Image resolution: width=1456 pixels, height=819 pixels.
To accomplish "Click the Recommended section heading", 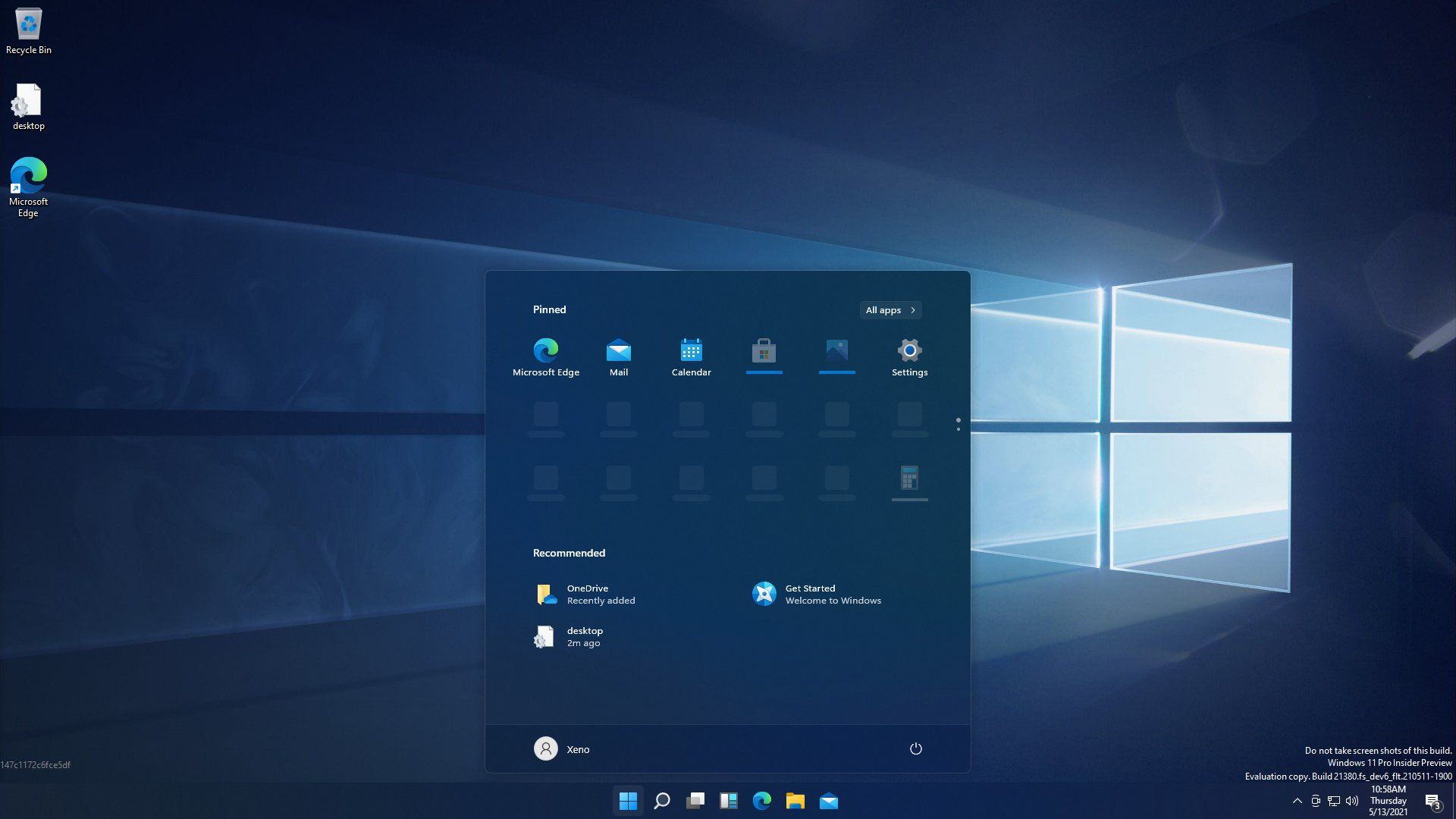I will [x=569, y=553].
